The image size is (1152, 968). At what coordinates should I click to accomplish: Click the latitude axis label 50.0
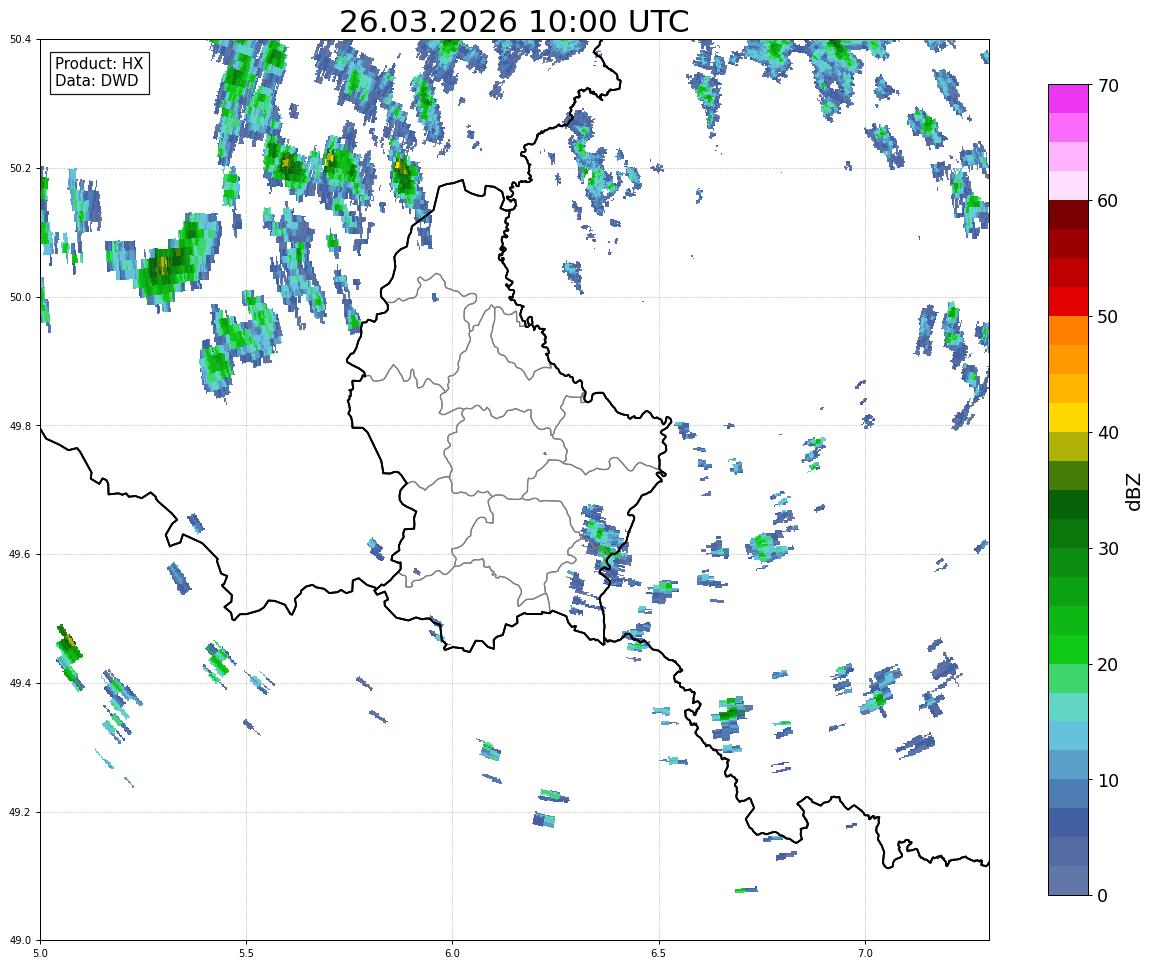point(21,297)
